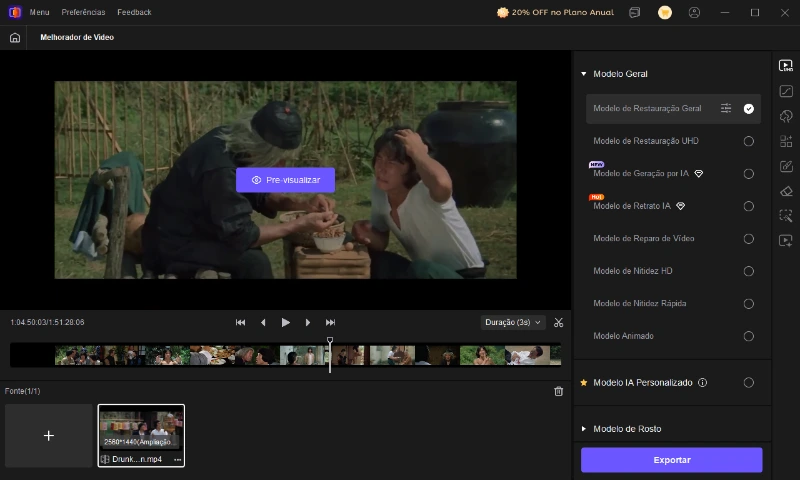Open settings sliders for Restauração Geral model
Image resolution: width=800 pixels, height=480 pixels.
726,108
